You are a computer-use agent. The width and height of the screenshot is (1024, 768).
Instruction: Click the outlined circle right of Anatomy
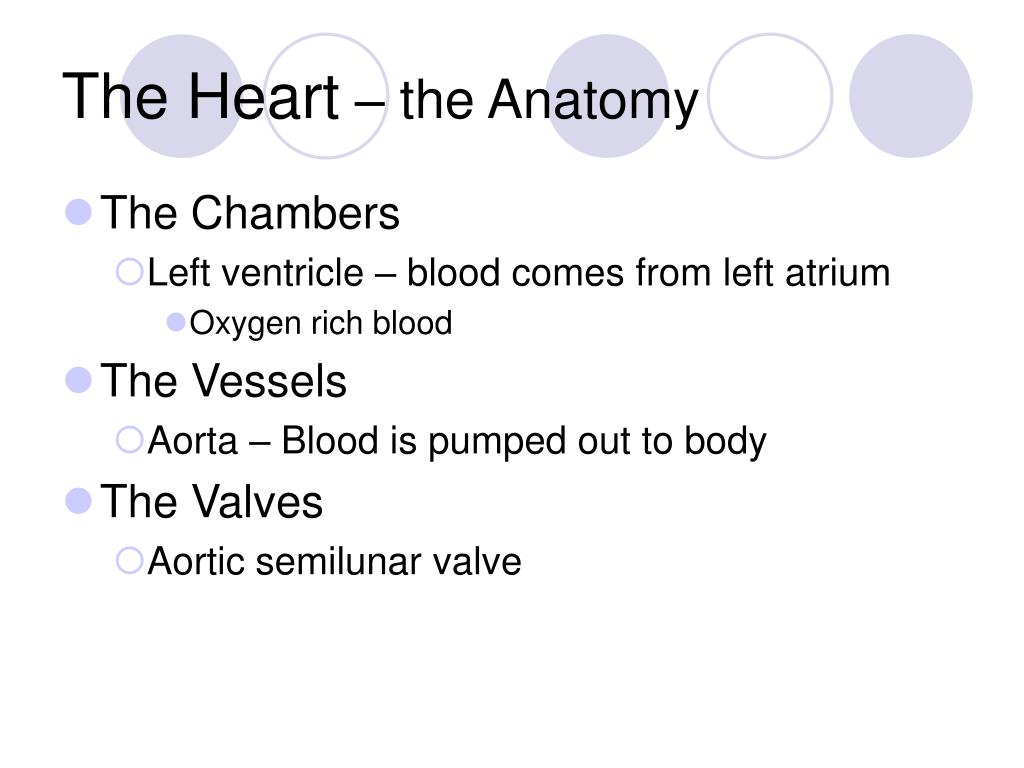tap(770, 96)
